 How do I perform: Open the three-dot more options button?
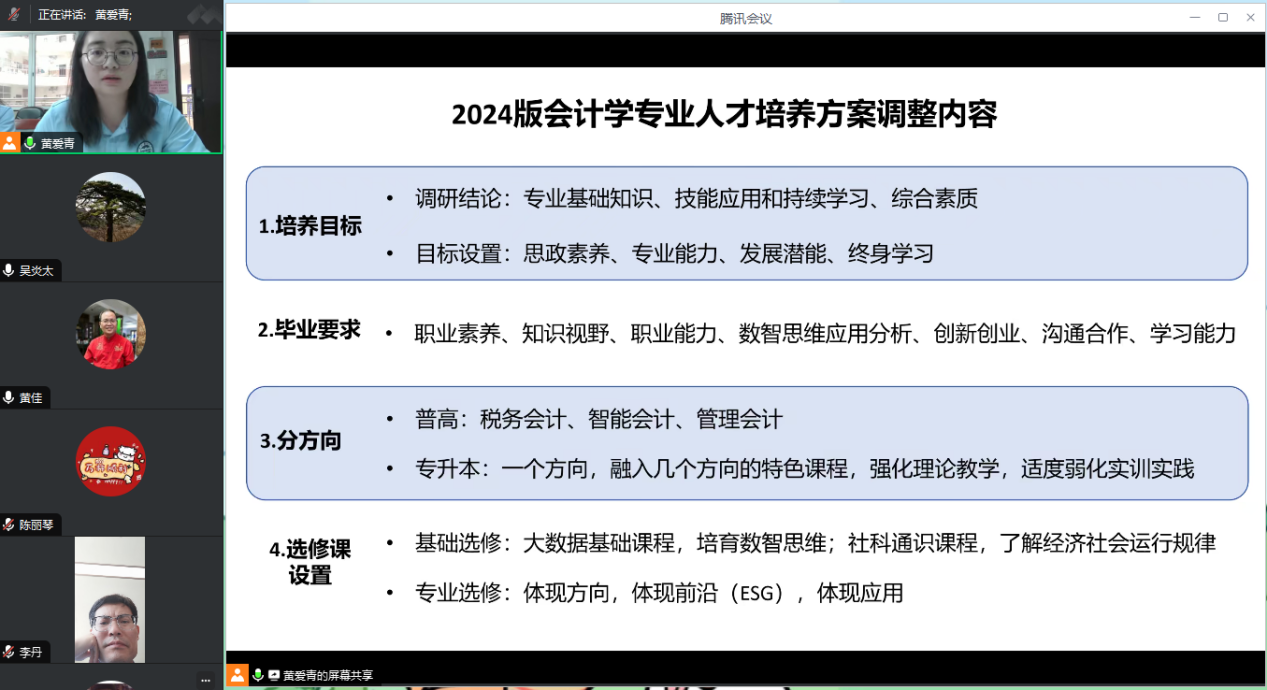205,678
